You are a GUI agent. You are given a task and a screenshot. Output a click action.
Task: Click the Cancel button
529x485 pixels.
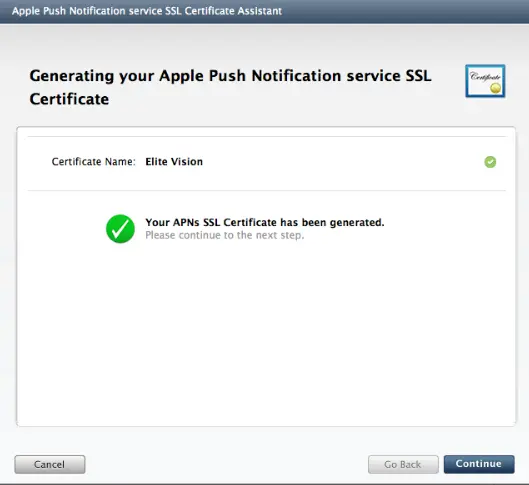[x=50, y=464]
